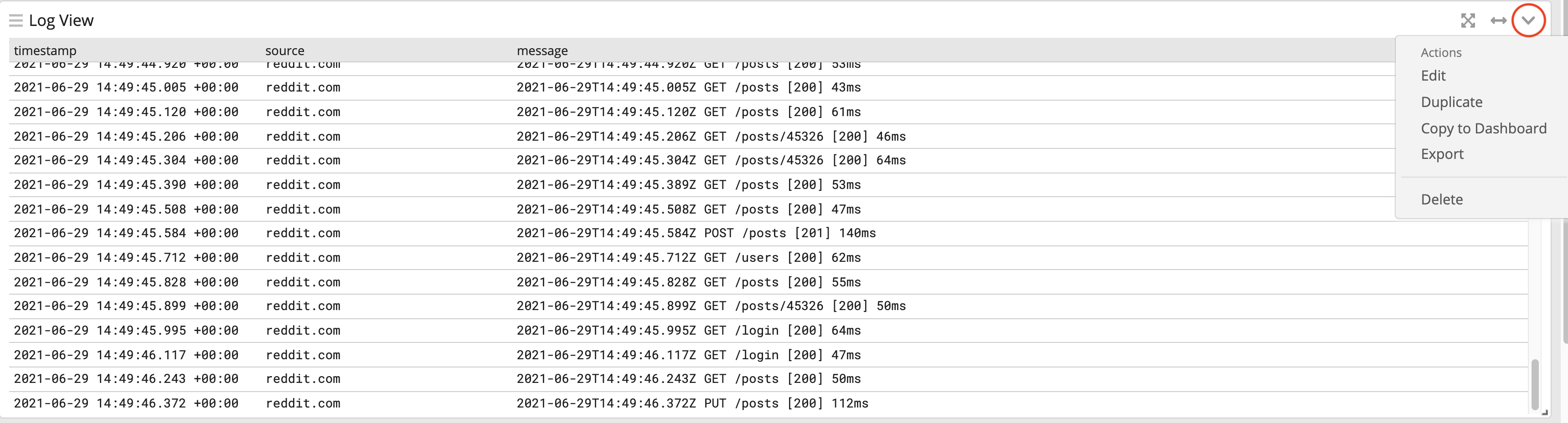
Task: Click Copy to Dashboard menu entry
Action: click(1484, 127)
